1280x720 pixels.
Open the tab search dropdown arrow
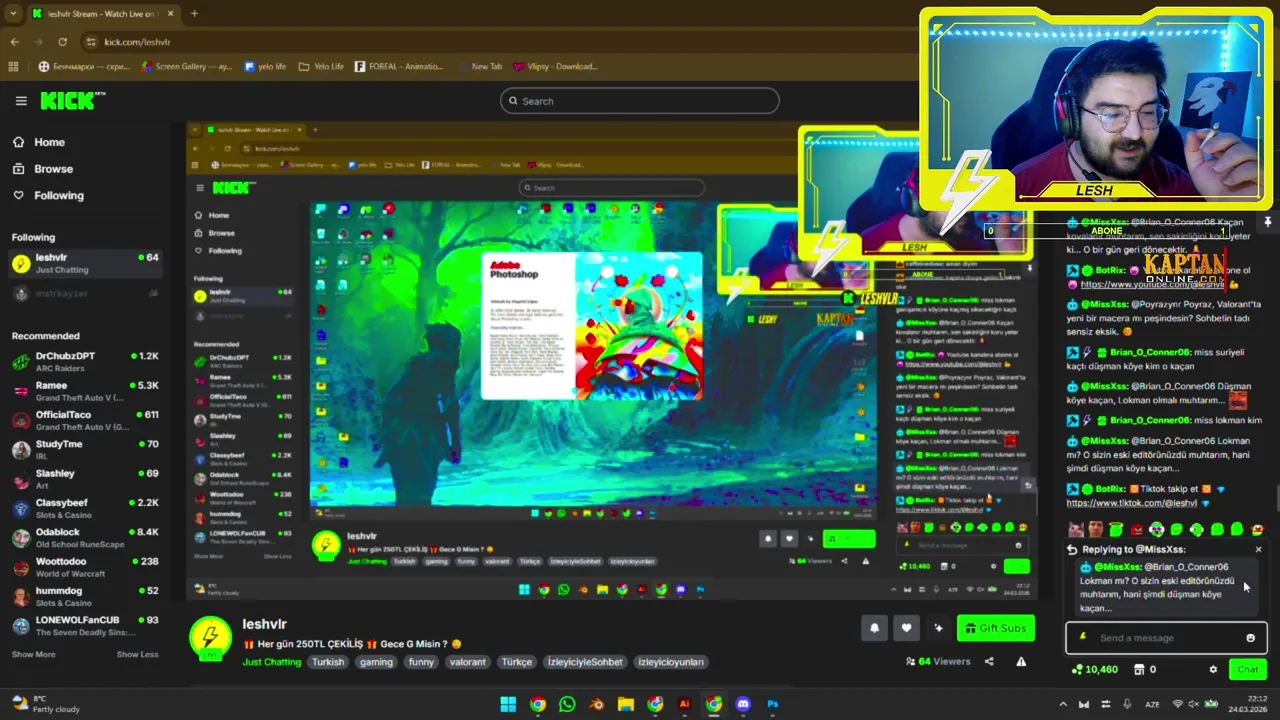pyautogui.click(x=12, y=14)
